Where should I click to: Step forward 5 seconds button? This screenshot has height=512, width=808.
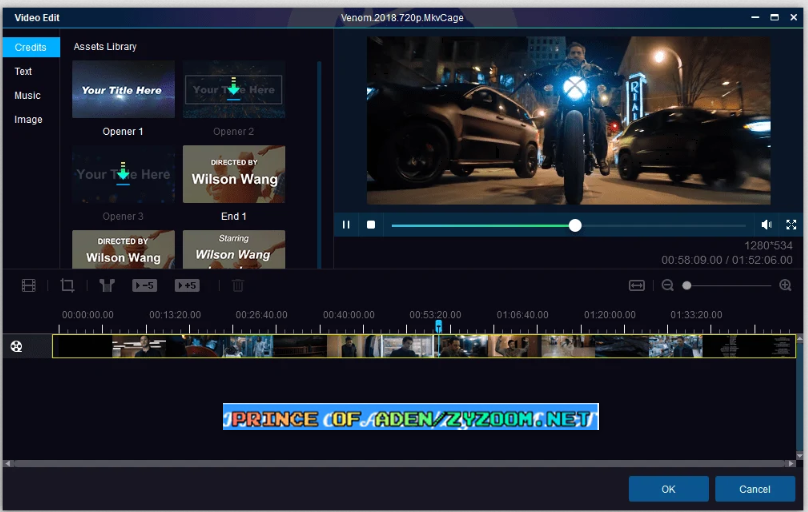pos(187,285)
